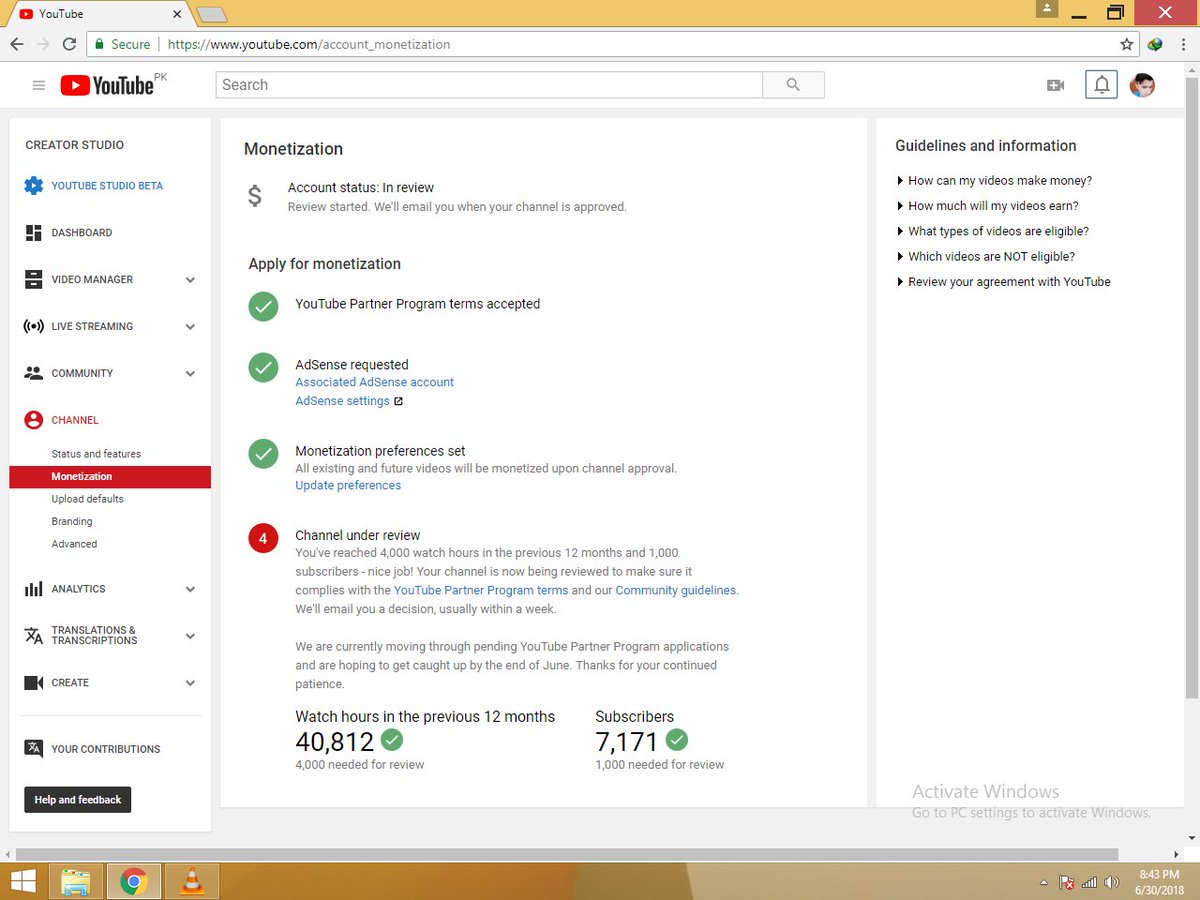Viewport: 1200px width, 900px height.
Task: Click the red step 4 circle
Action: (x=263, y=539)
